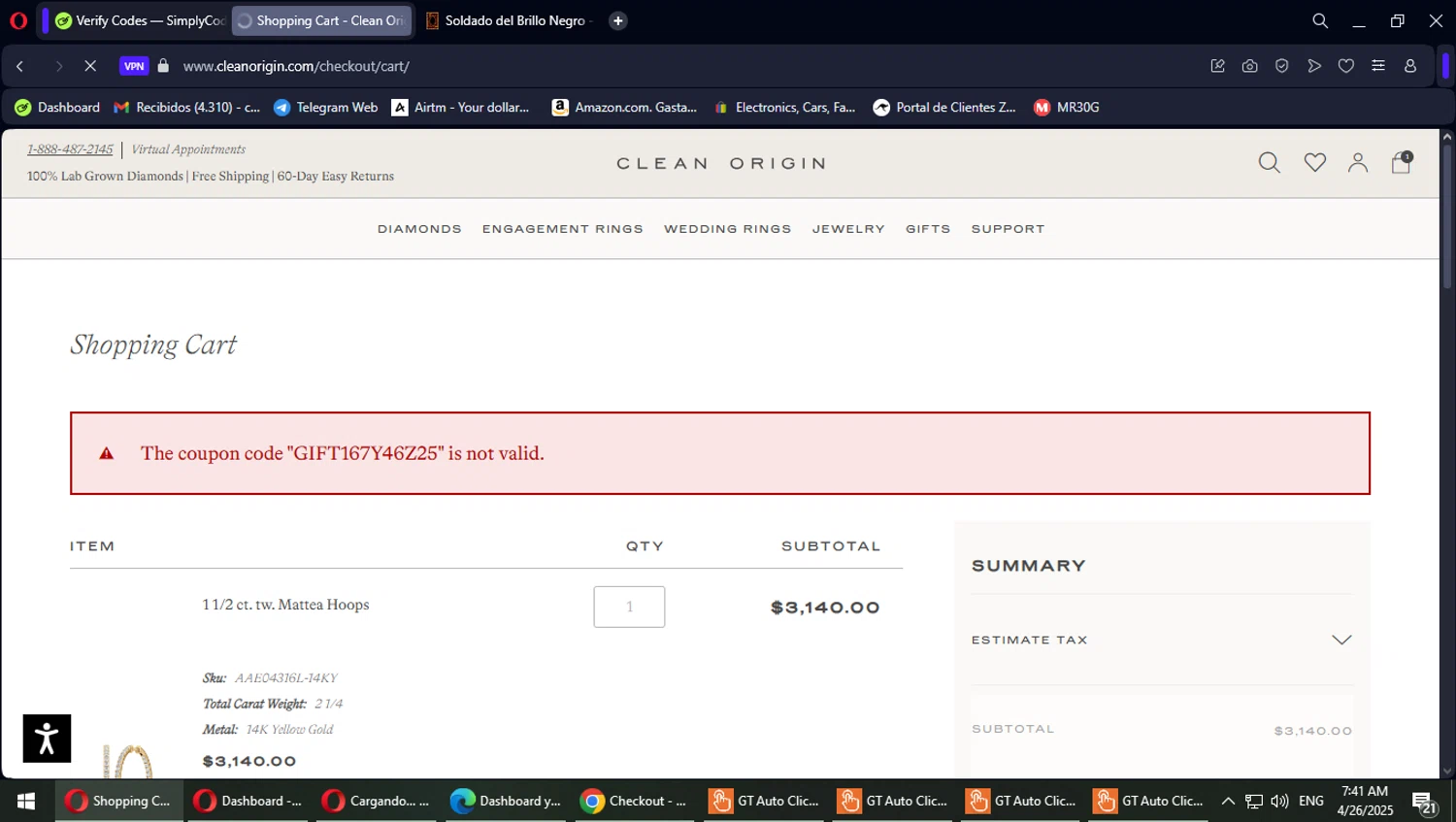Select the Shopping Cart Clean Origin tab
The height and width of the screenshot is (822, 1456).
coord(321,20)
